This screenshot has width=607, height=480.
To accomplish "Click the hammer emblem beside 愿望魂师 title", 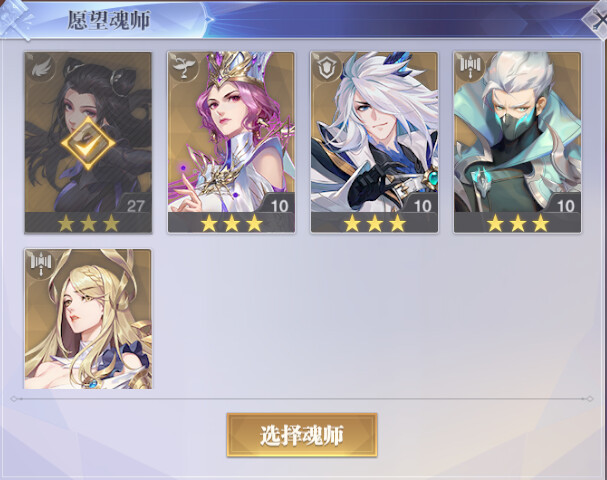I will coord(15,20).
